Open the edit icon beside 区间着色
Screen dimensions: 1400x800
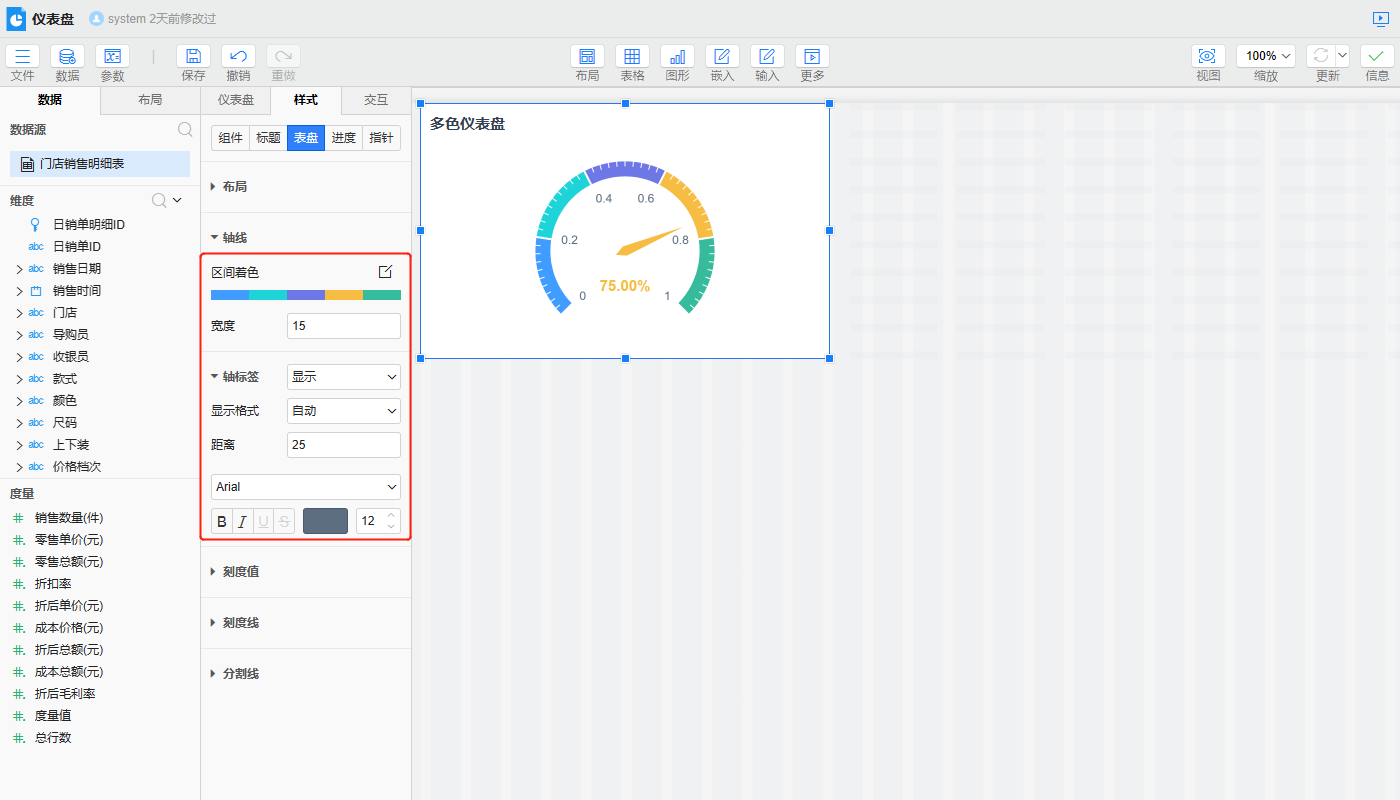(385, 272)
